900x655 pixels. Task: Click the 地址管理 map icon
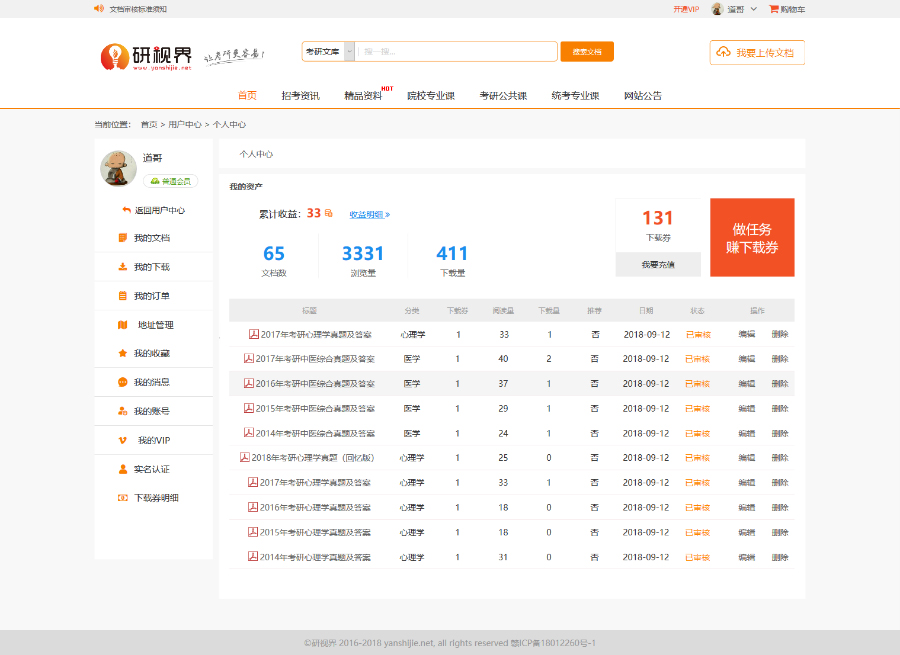click(x=123, y=325)
